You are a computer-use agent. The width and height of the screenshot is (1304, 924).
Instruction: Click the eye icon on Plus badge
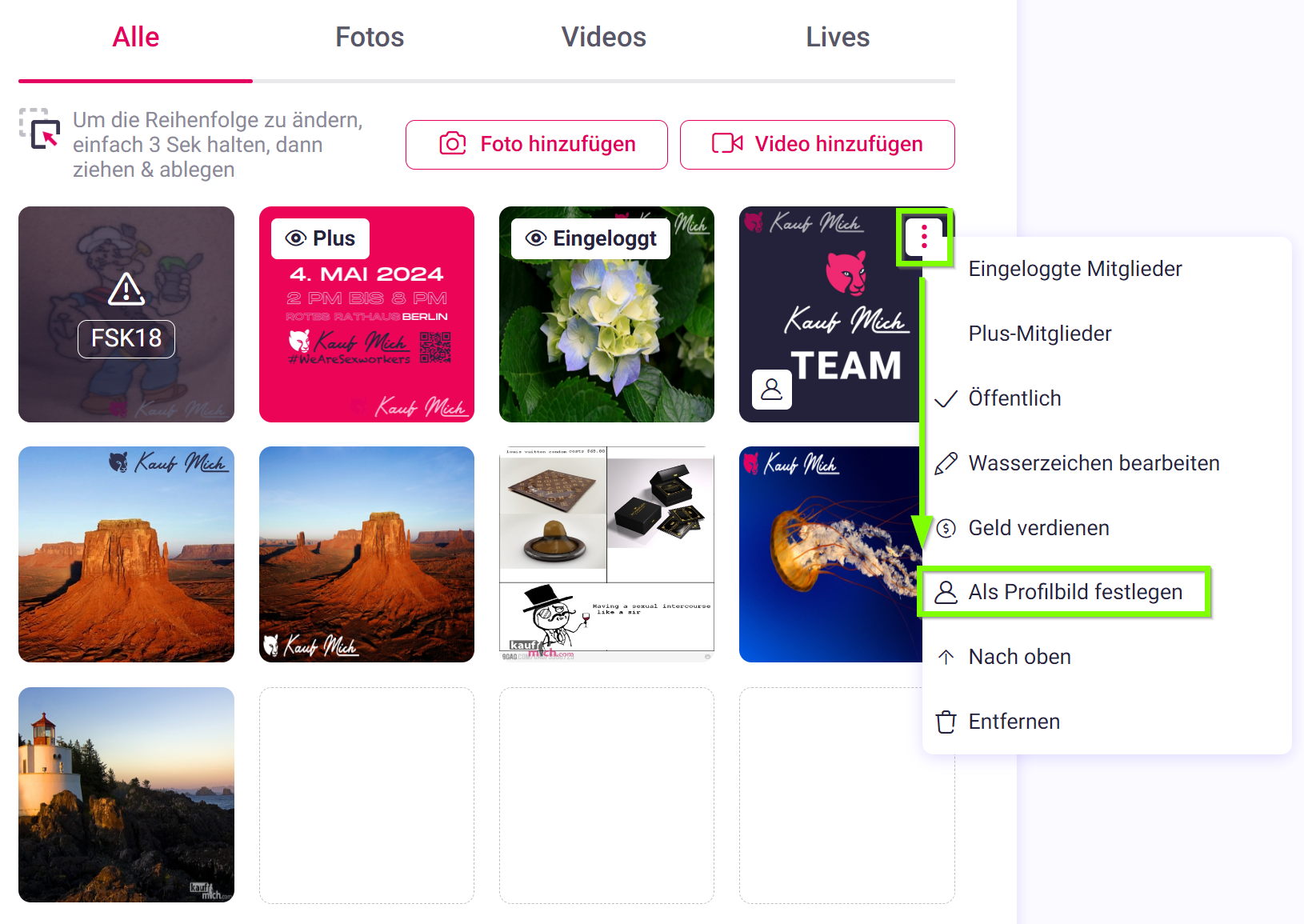point(296,238)
